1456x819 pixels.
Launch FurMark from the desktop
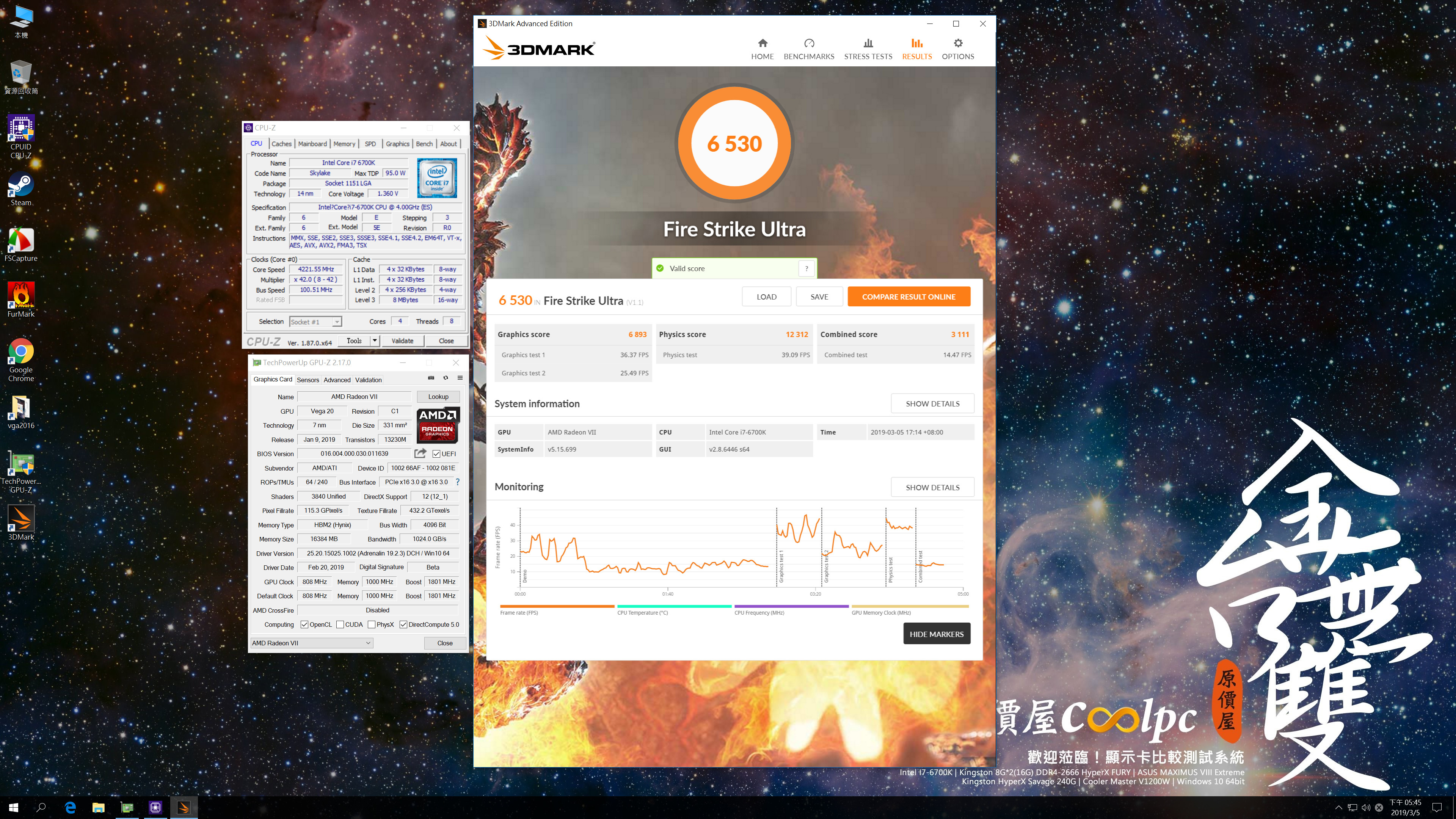click(21, 300)
